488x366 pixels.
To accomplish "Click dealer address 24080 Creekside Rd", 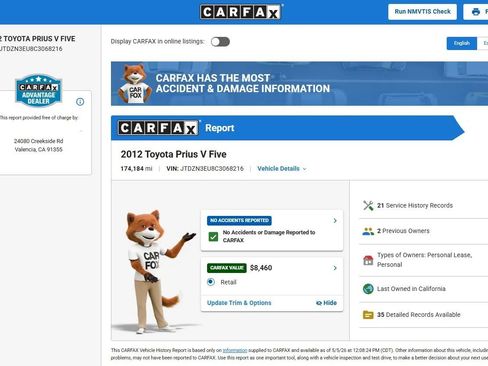I will point(39,141).
